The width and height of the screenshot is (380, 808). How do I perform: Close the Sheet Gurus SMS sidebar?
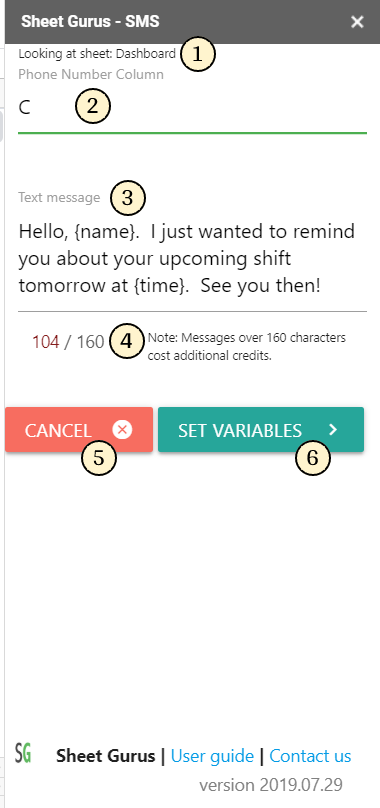click(x=357, y=22)
